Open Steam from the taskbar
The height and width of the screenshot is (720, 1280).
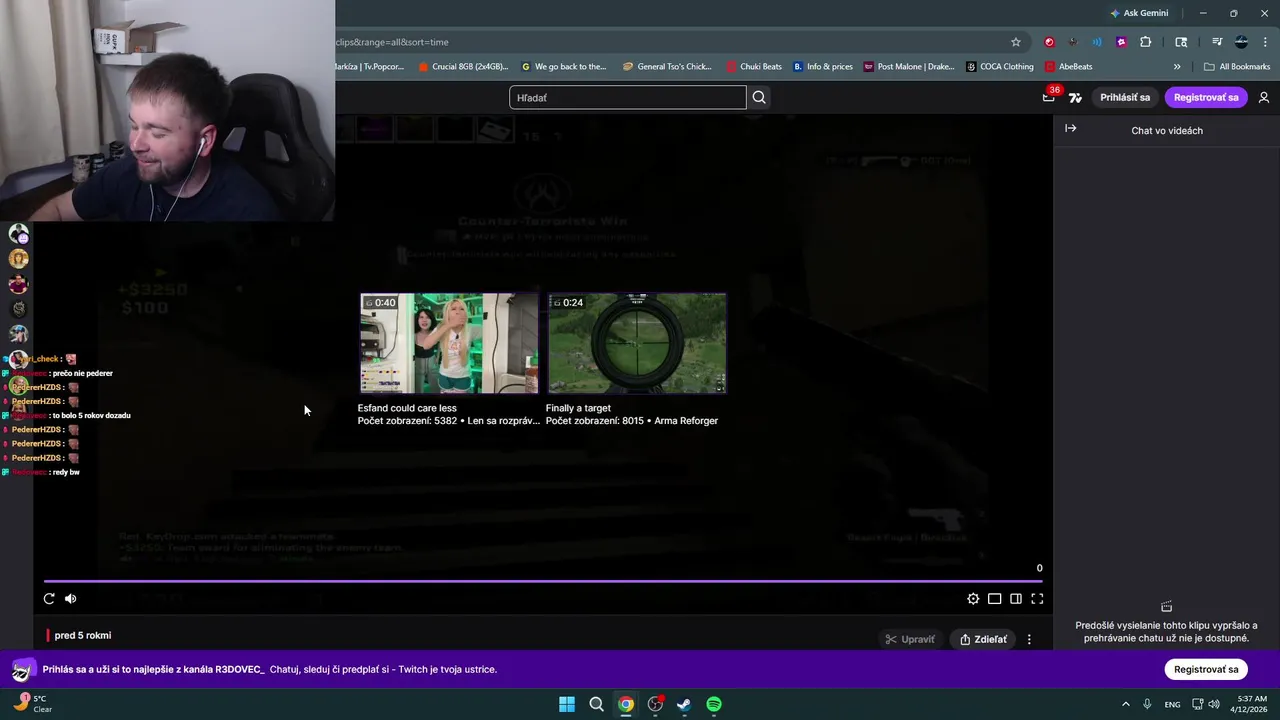pos(684,704)
